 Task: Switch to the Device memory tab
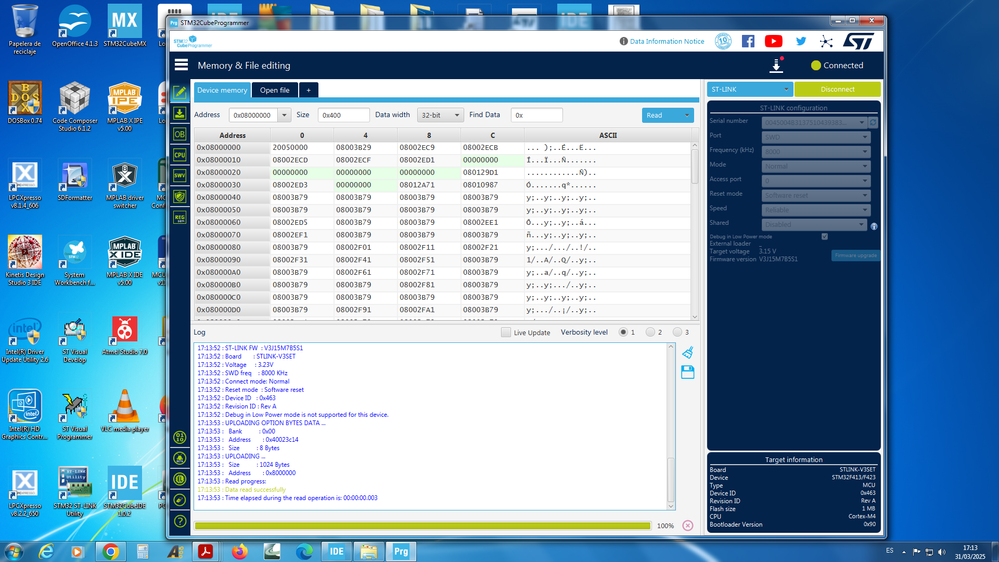pyautogui.click(x=222, y=90)
